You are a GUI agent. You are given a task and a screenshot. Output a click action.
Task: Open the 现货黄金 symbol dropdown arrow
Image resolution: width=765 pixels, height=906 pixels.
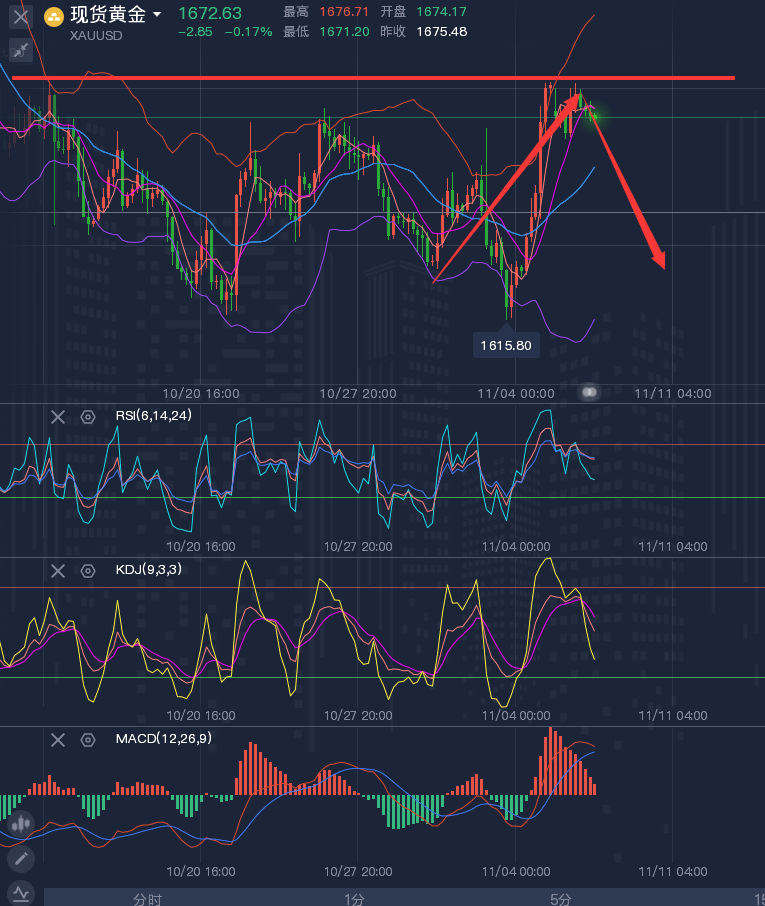157,14
